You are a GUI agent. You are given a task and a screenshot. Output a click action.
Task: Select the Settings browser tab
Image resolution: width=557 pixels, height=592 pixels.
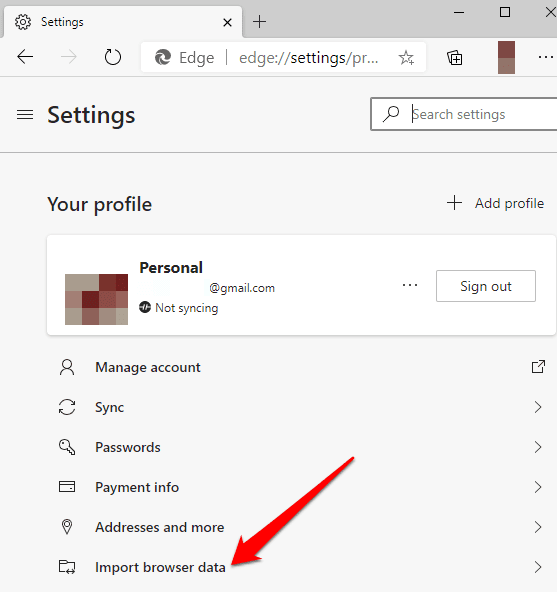tap(123, 22)
